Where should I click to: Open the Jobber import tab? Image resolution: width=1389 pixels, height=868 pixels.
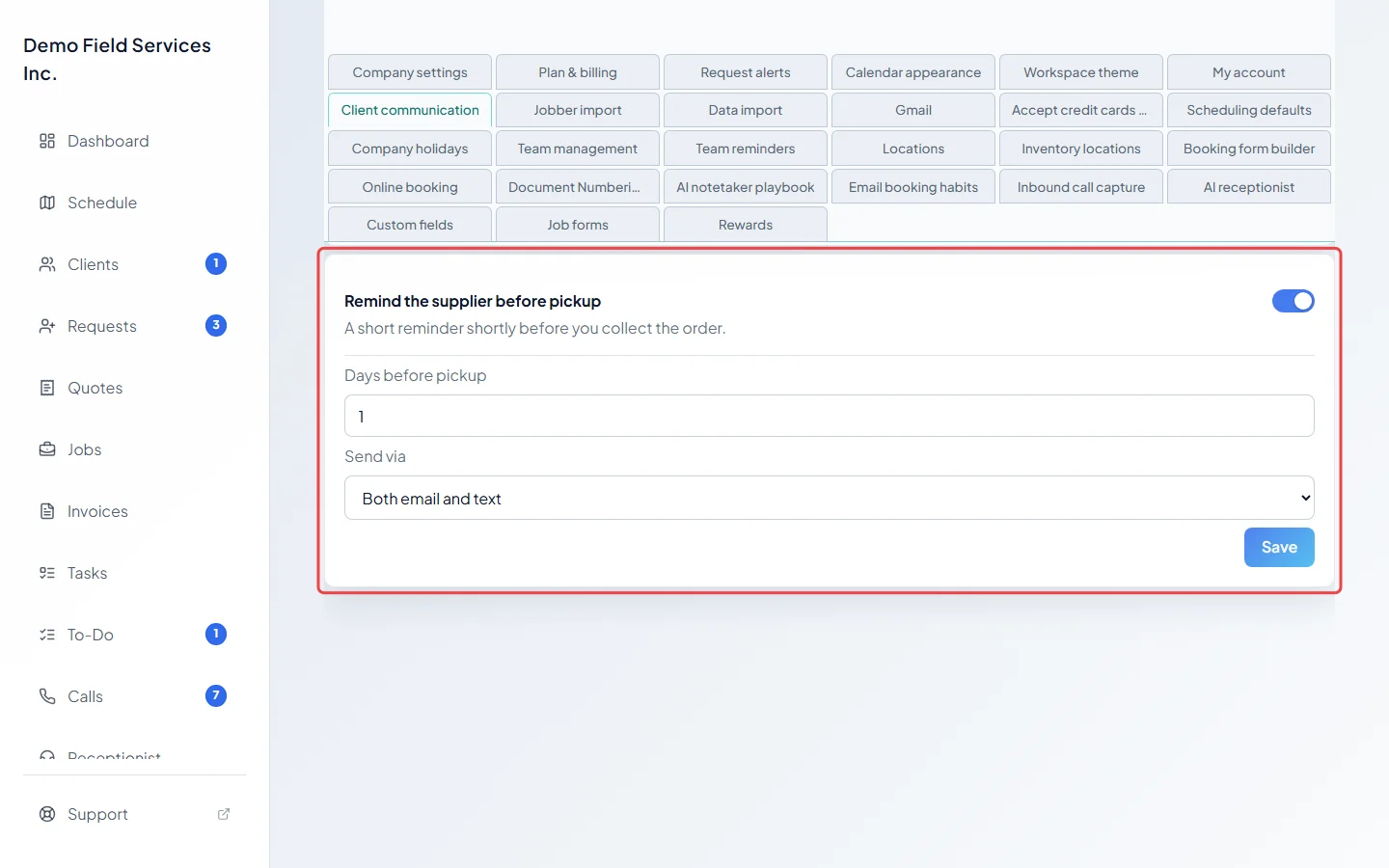point(578,110)
